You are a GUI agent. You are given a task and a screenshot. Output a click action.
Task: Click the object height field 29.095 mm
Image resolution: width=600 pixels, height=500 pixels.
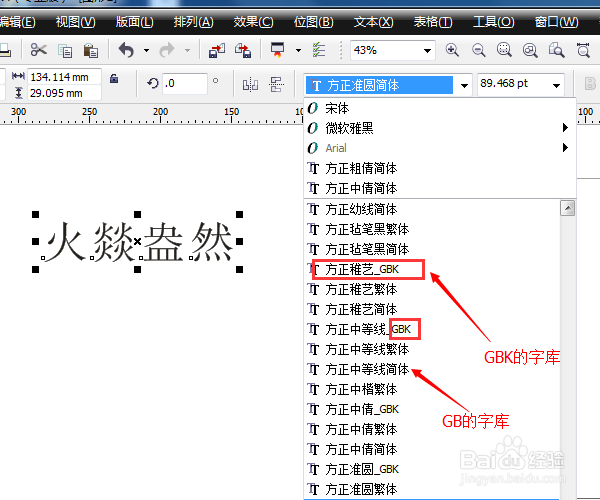(64, 93)
